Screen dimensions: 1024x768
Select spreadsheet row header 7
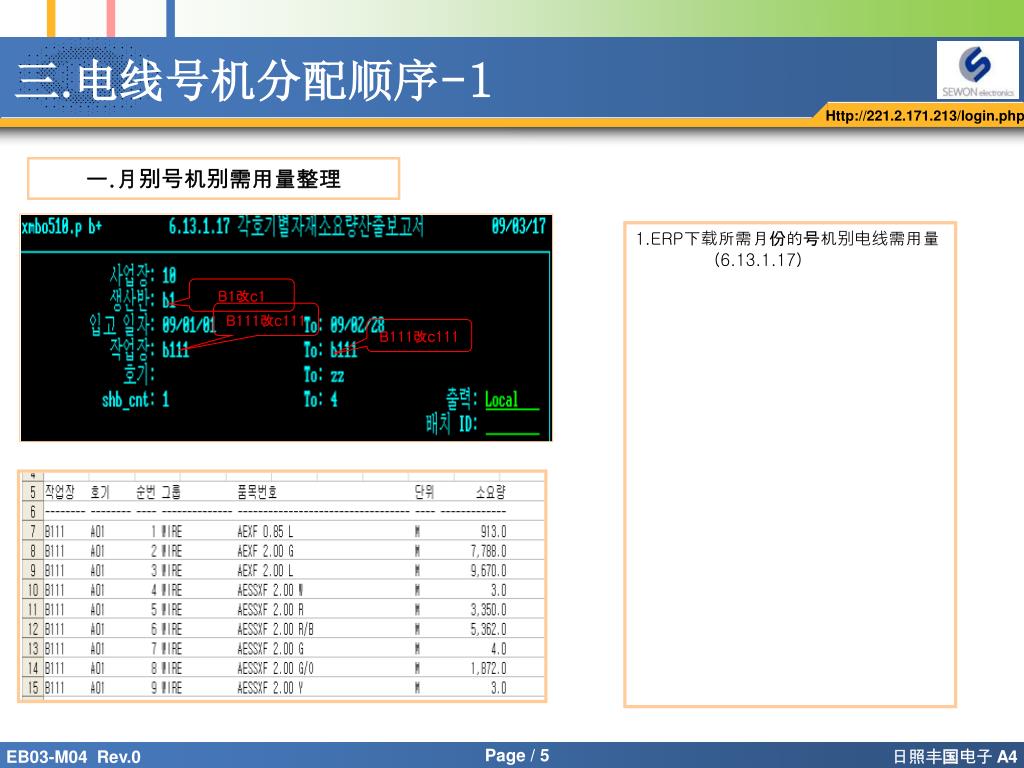(33, 531)
